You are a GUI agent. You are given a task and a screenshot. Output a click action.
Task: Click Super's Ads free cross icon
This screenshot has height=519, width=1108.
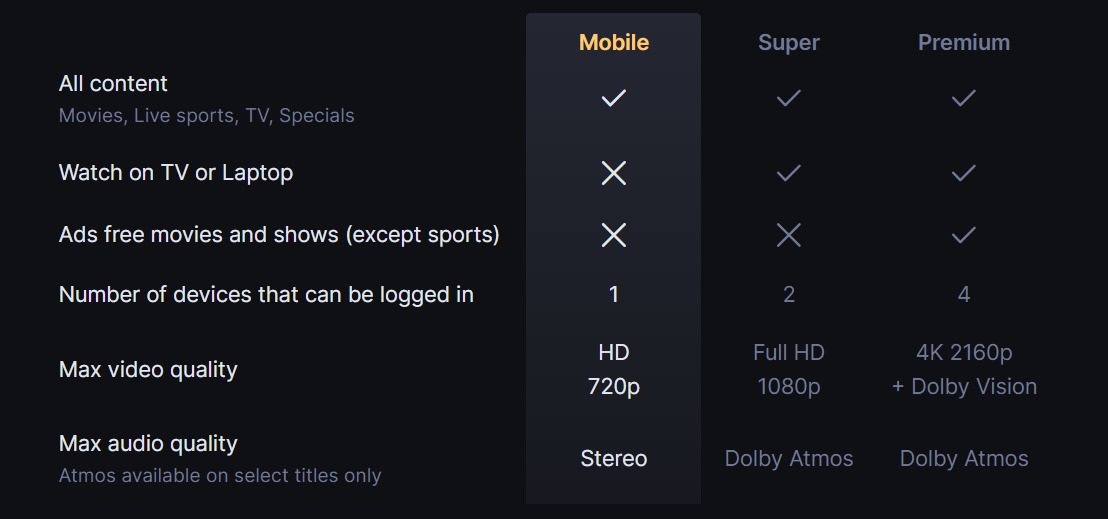tap(788, 235)
